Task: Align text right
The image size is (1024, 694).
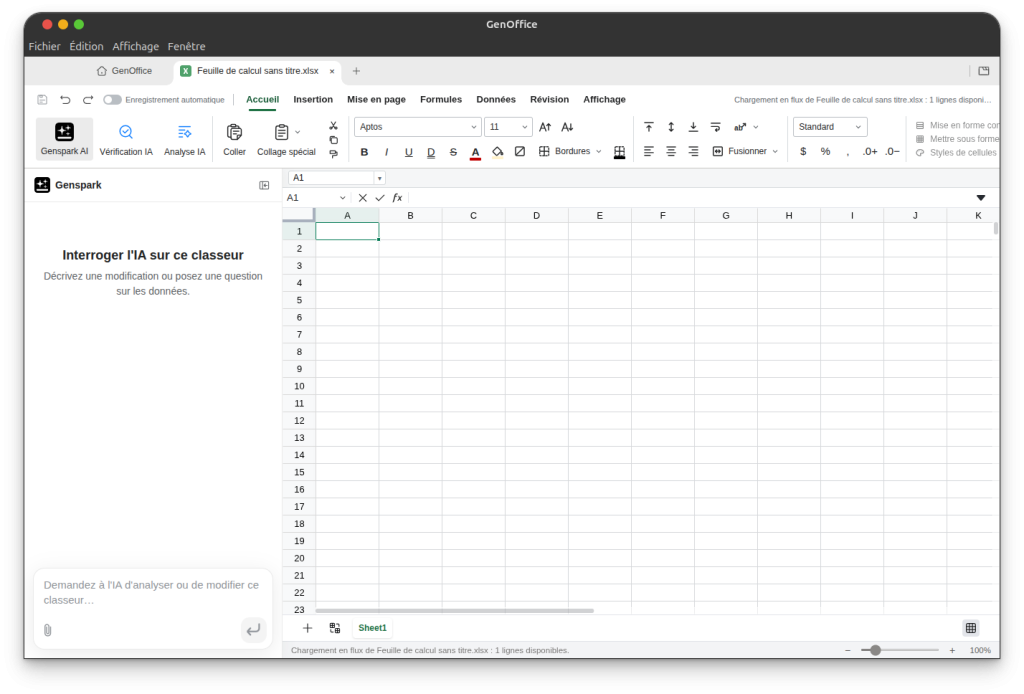Action: pyautogui.click(x=693, y=151)
